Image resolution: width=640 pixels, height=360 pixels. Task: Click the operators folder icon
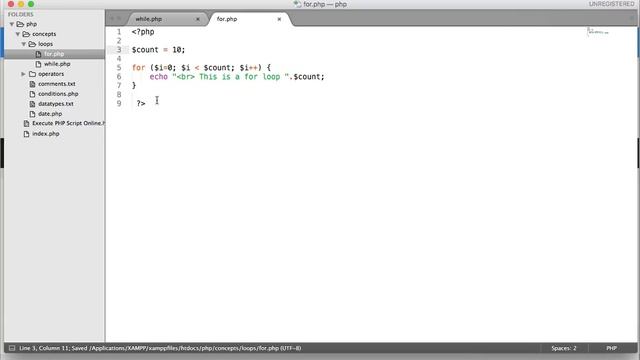tap(32, 74)
